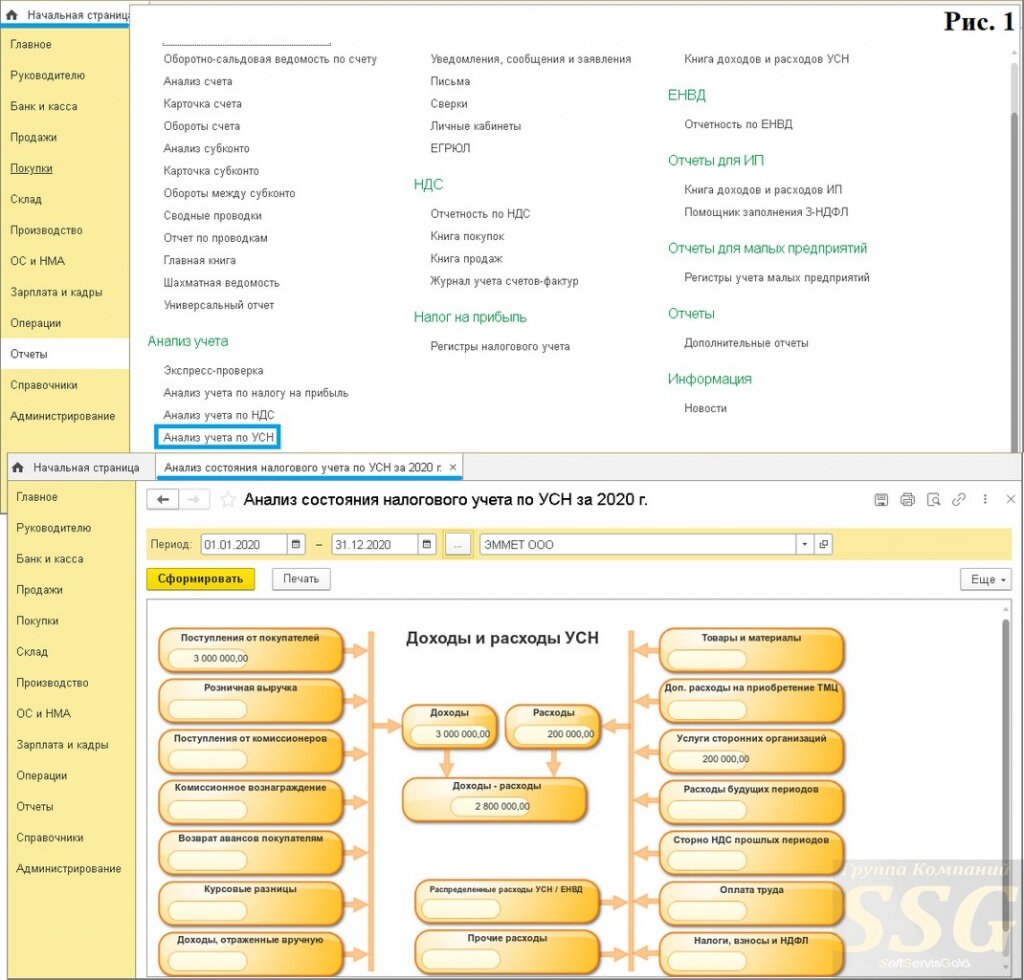
Task: Click the back arrow navigation button
Action: point(163,500)
